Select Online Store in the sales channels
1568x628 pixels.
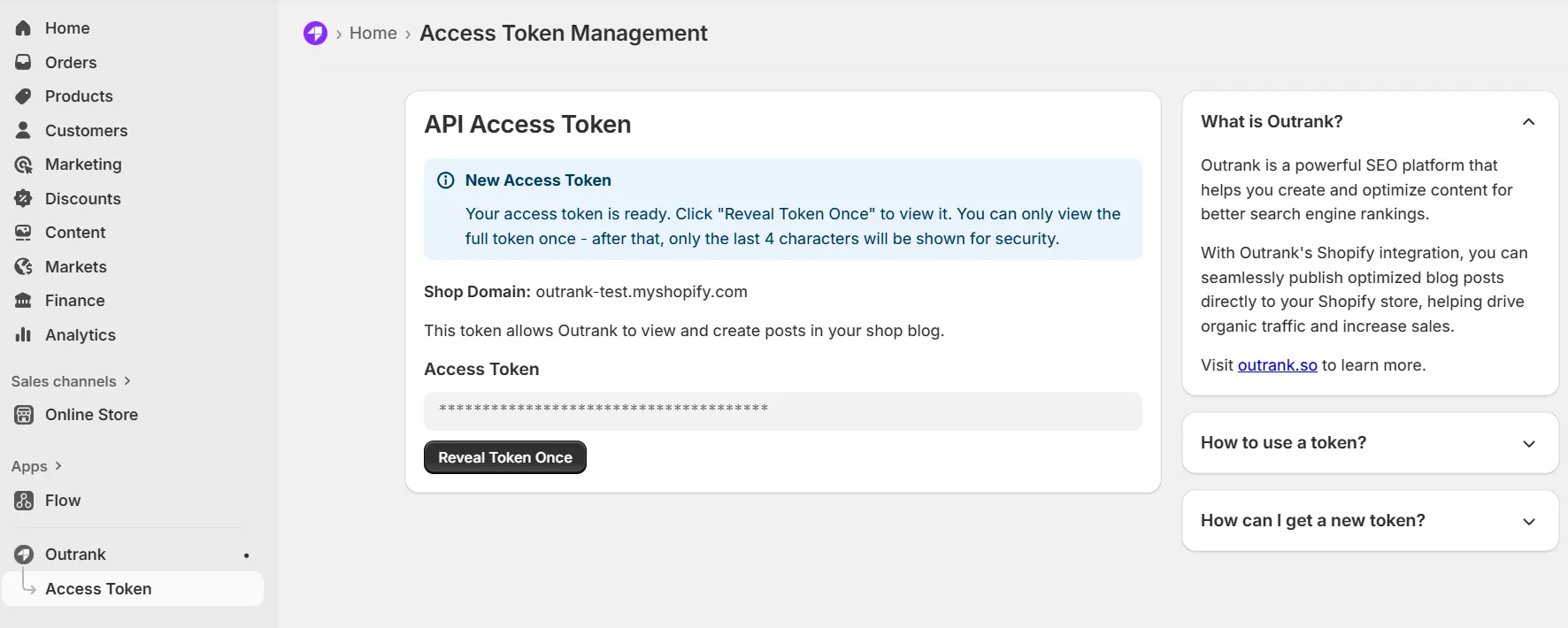(x=91, y=414)
